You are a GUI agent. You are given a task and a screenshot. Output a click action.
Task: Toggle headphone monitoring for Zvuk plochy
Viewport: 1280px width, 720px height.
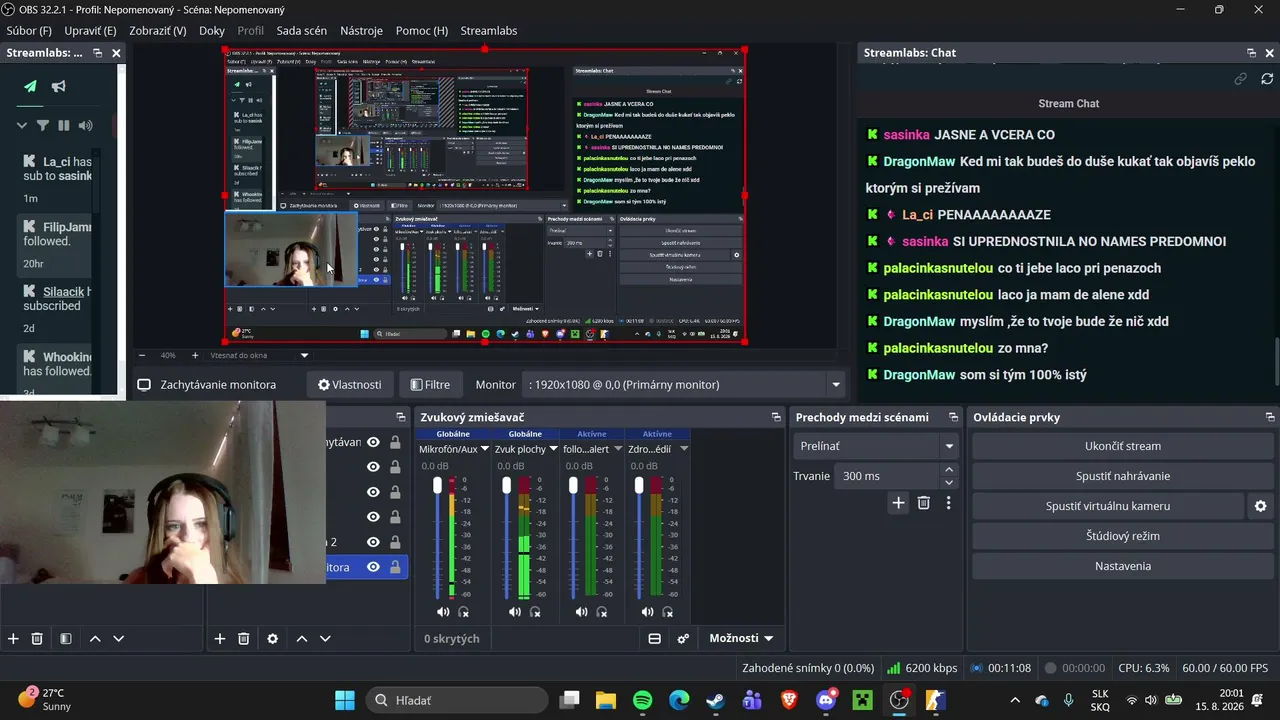pyautogui.click(x=535, y=612)
